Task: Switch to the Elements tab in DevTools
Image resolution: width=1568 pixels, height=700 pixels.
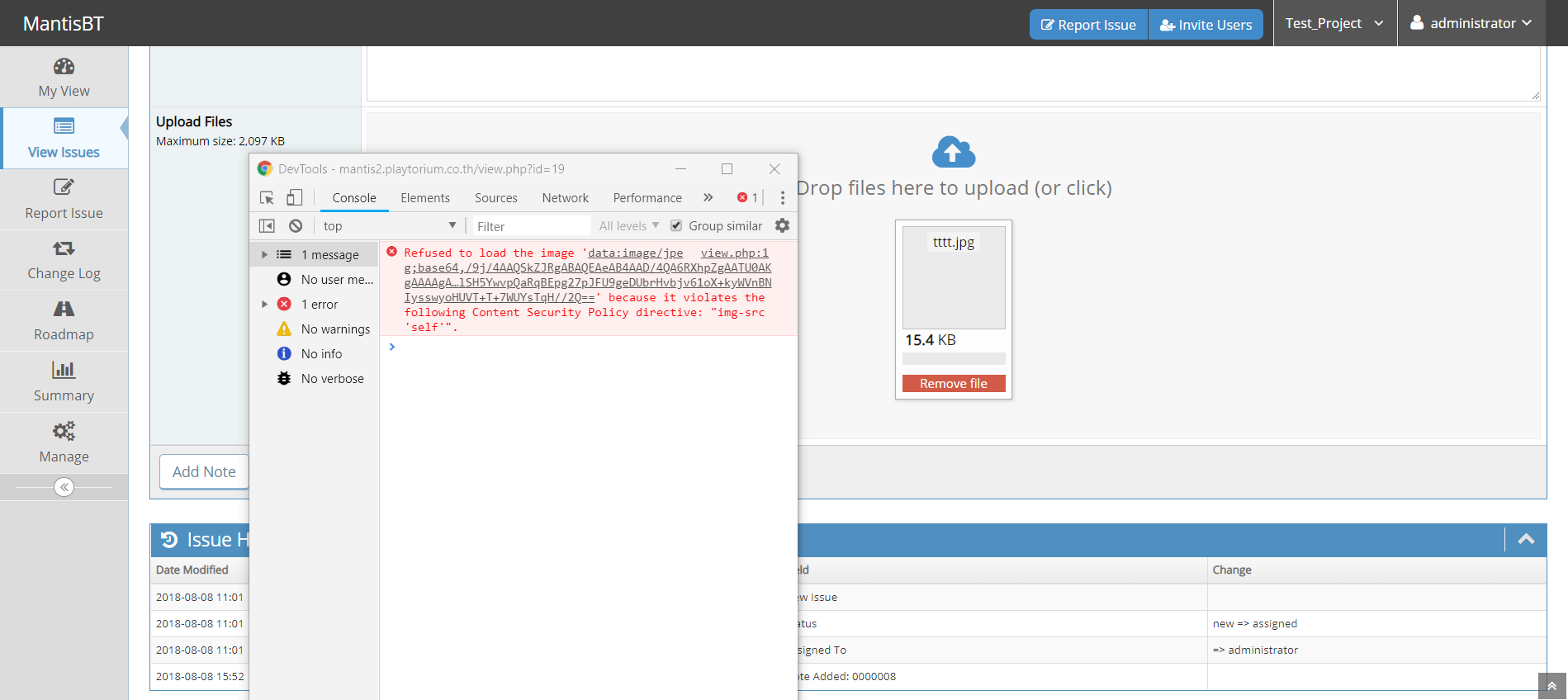Action: coord(425,198)
